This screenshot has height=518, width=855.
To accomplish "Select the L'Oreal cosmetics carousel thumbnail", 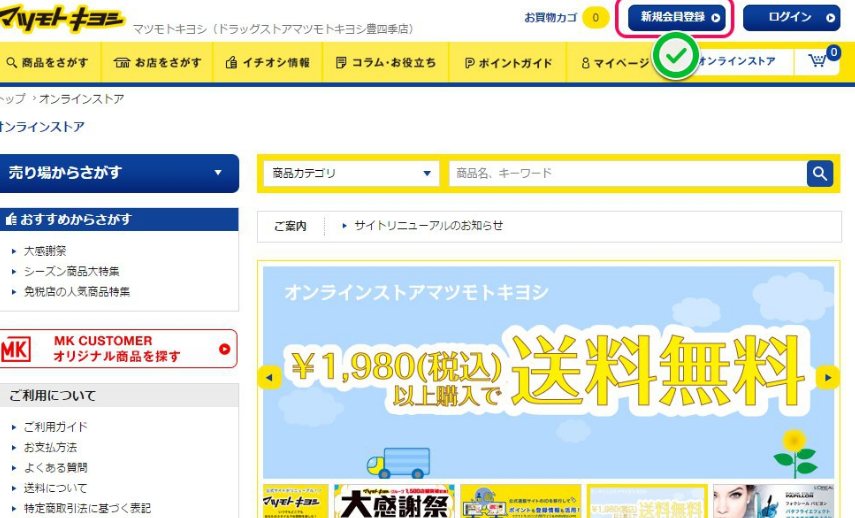I will pyautogui.click(x=773, y=501).
